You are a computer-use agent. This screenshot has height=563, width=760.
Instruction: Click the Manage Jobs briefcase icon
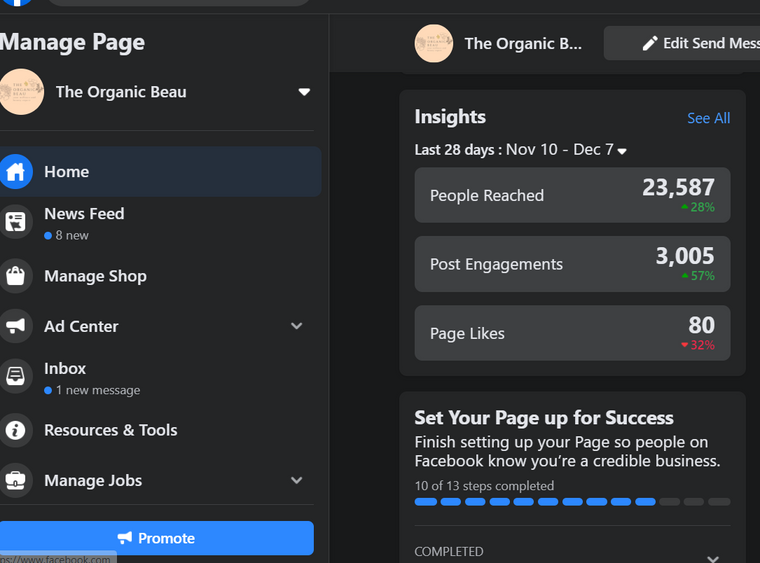click(16, 480)
